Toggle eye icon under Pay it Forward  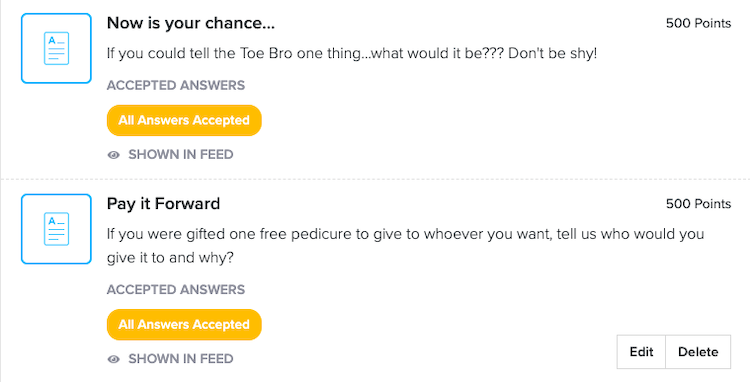point(113,359)
